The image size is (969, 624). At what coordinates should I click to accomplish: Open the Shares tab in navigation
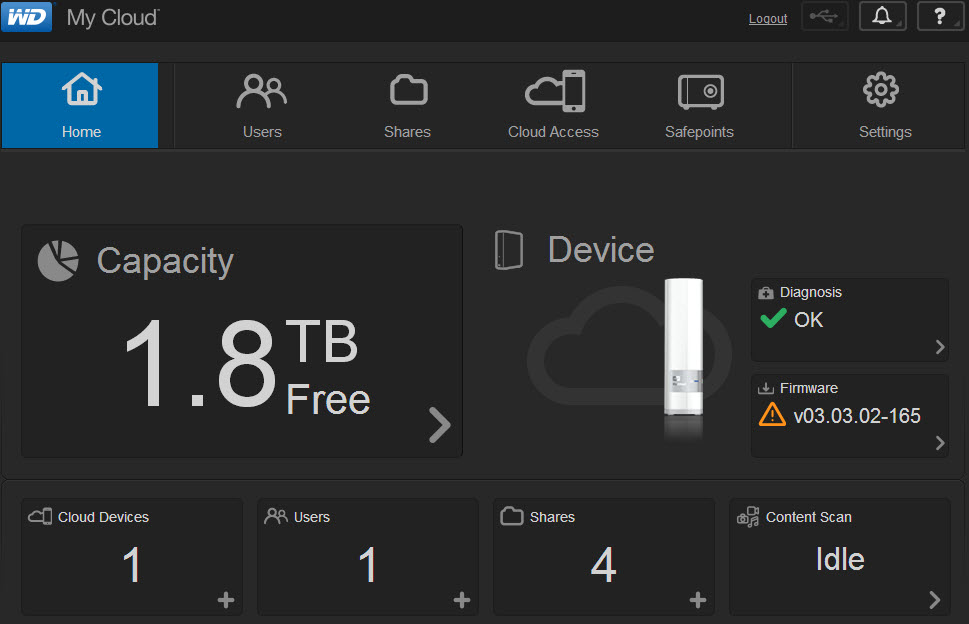(x=407, y=105)
